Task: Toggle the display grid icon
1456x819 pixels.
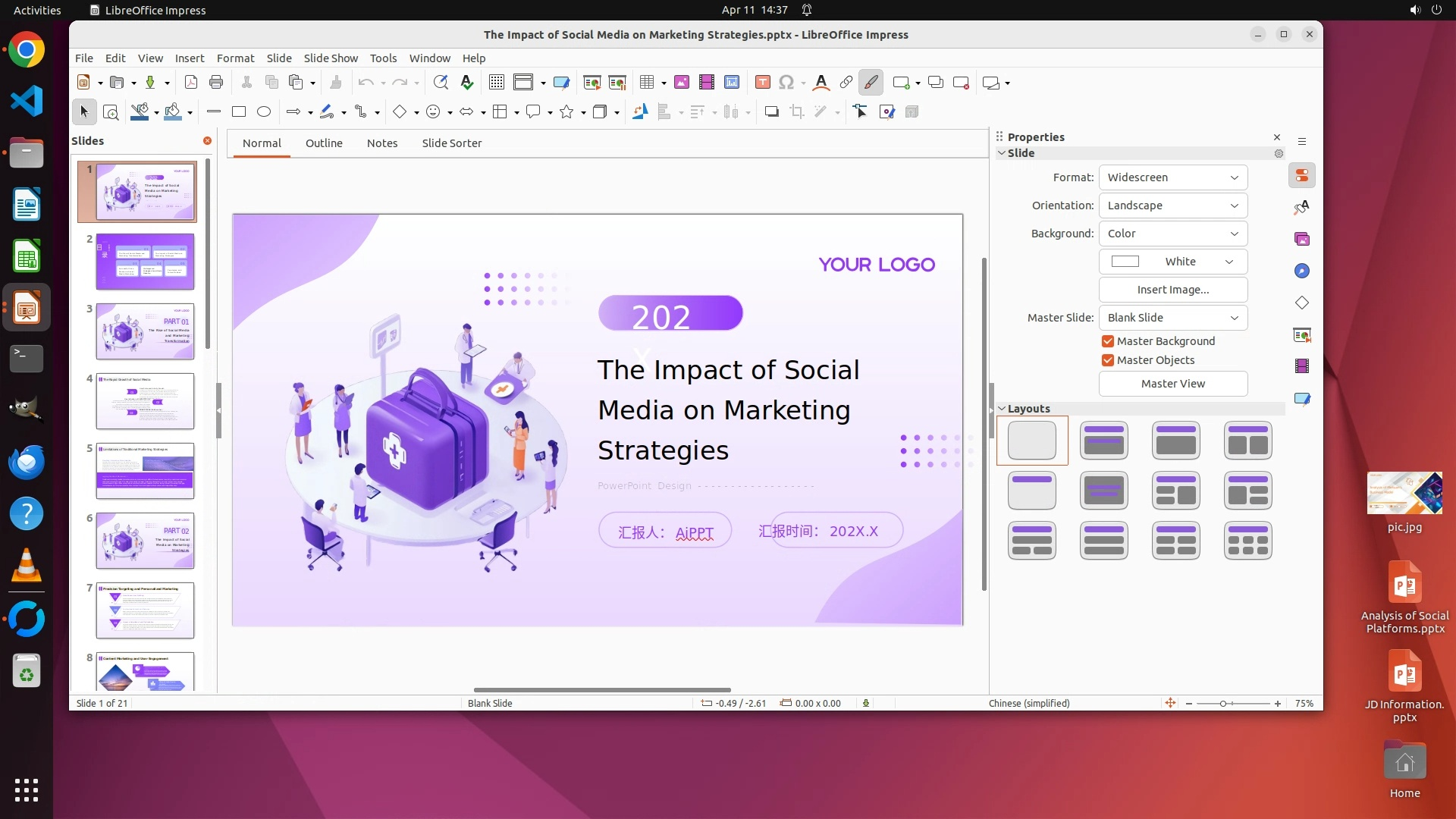Action: click(x=497, y=83)
